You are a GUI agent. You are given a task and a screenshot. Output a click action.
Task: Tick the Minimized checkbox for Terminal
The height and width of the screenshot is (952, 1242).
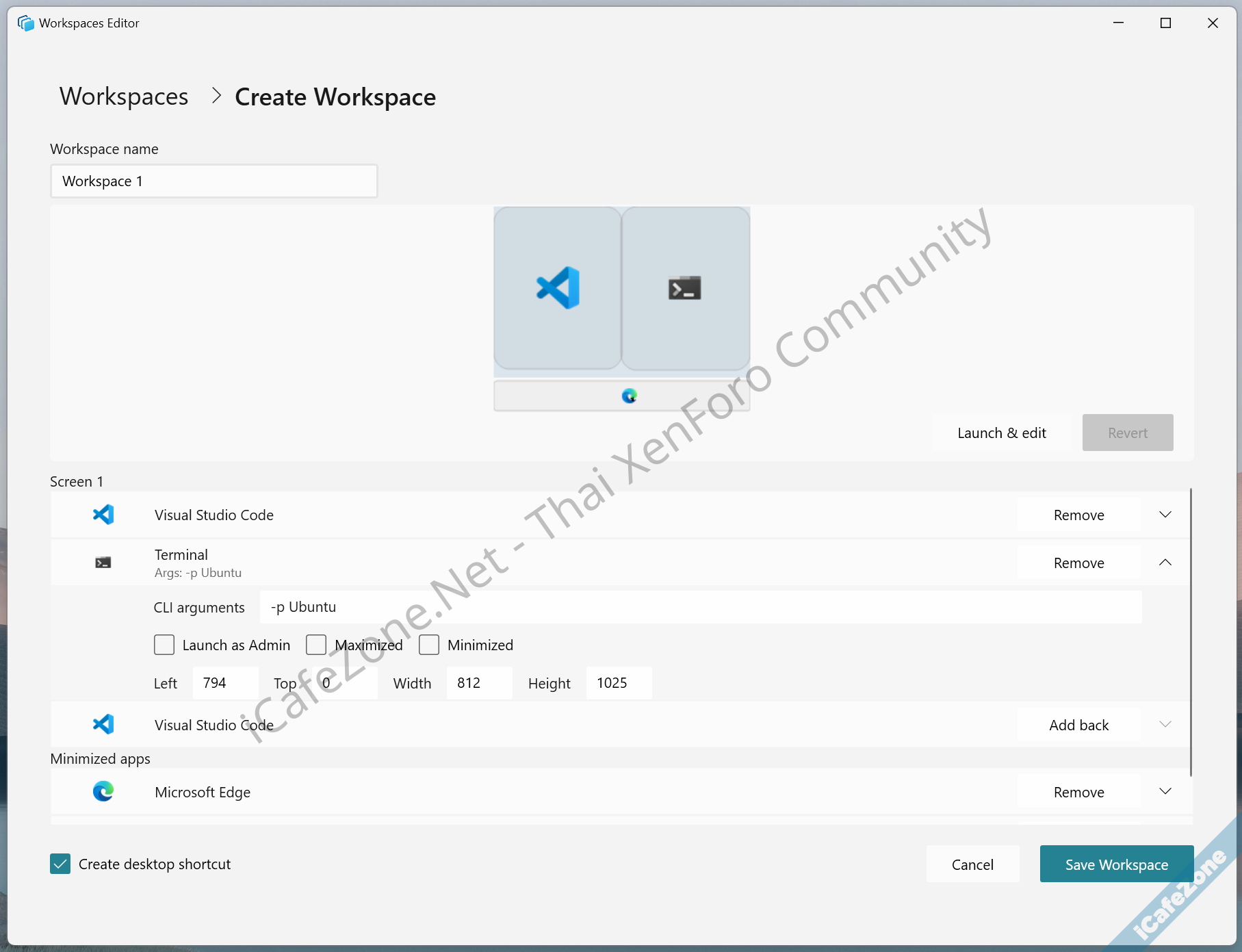(x=429, y=645)
